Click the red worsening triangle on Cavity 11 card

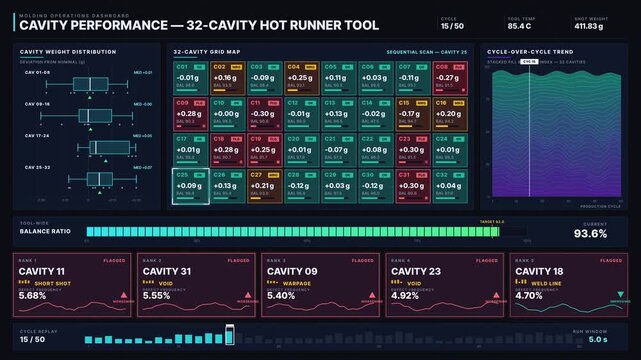coord(124,295)
